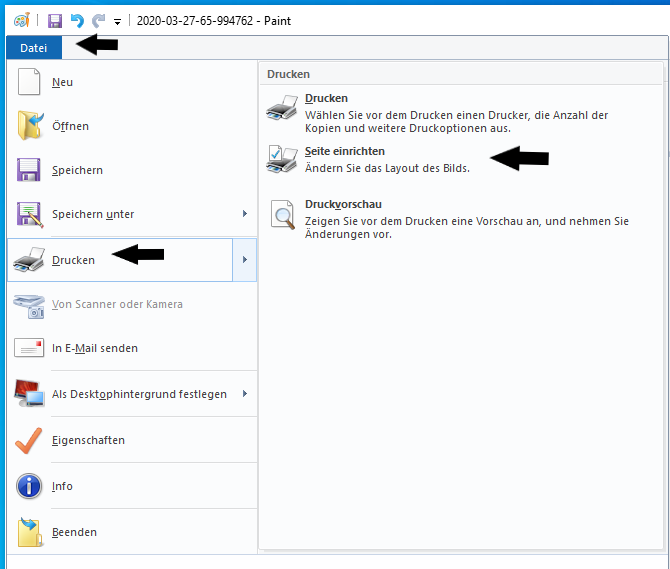This screenshot has width=670, height=569.
Task: Open the Info menu entry
Action: click(132, 486)
